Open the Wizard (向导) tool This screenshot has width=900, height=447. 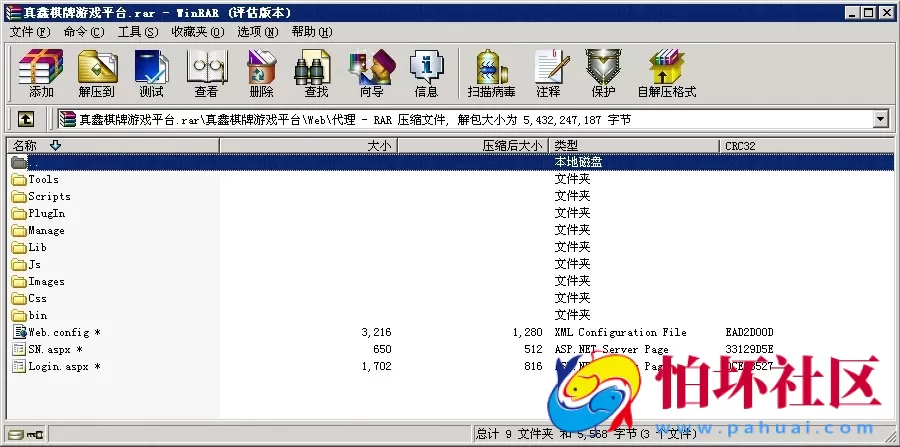[x=371, y=73]
